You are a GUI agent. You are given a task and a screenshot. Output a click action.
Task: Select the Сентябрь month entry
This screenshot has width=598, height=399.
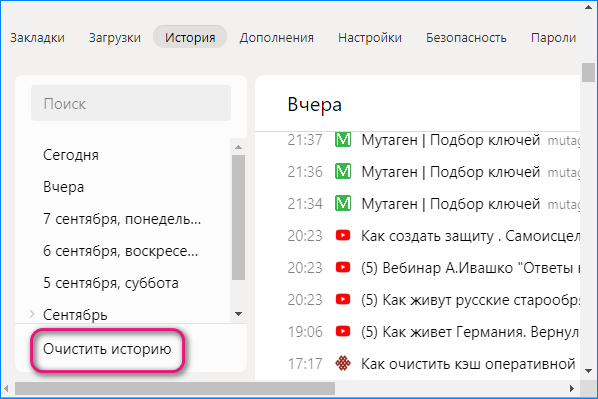[x=75, y=315]
